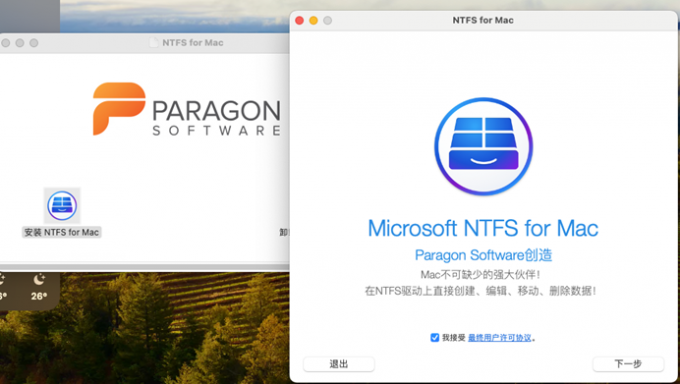Minimize the front NTFS for Mac installer window
Screen dimensions: 680x384
(314, 20)
